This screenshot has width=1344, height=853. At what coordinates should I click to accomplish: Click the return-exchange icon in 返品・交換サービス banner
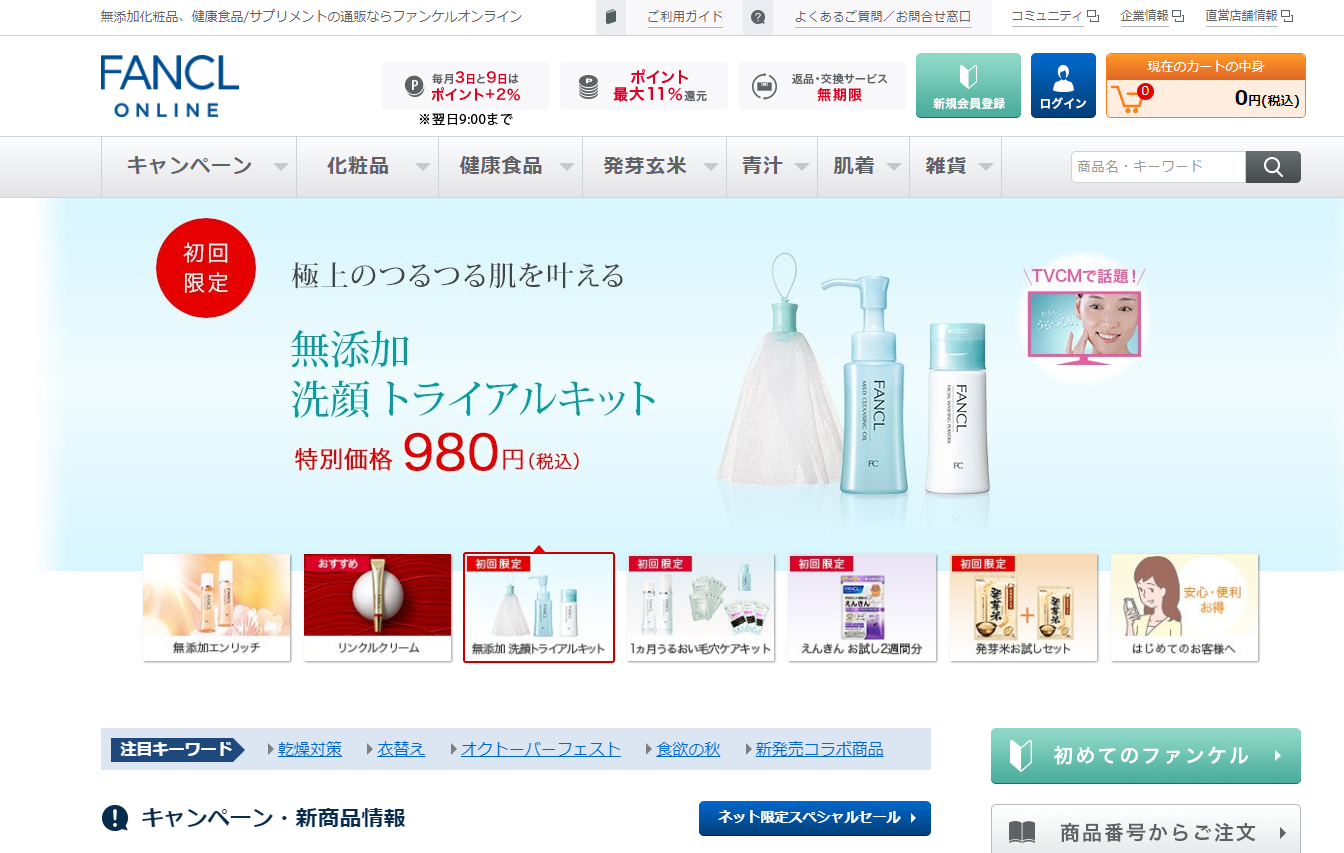[764, 86]
